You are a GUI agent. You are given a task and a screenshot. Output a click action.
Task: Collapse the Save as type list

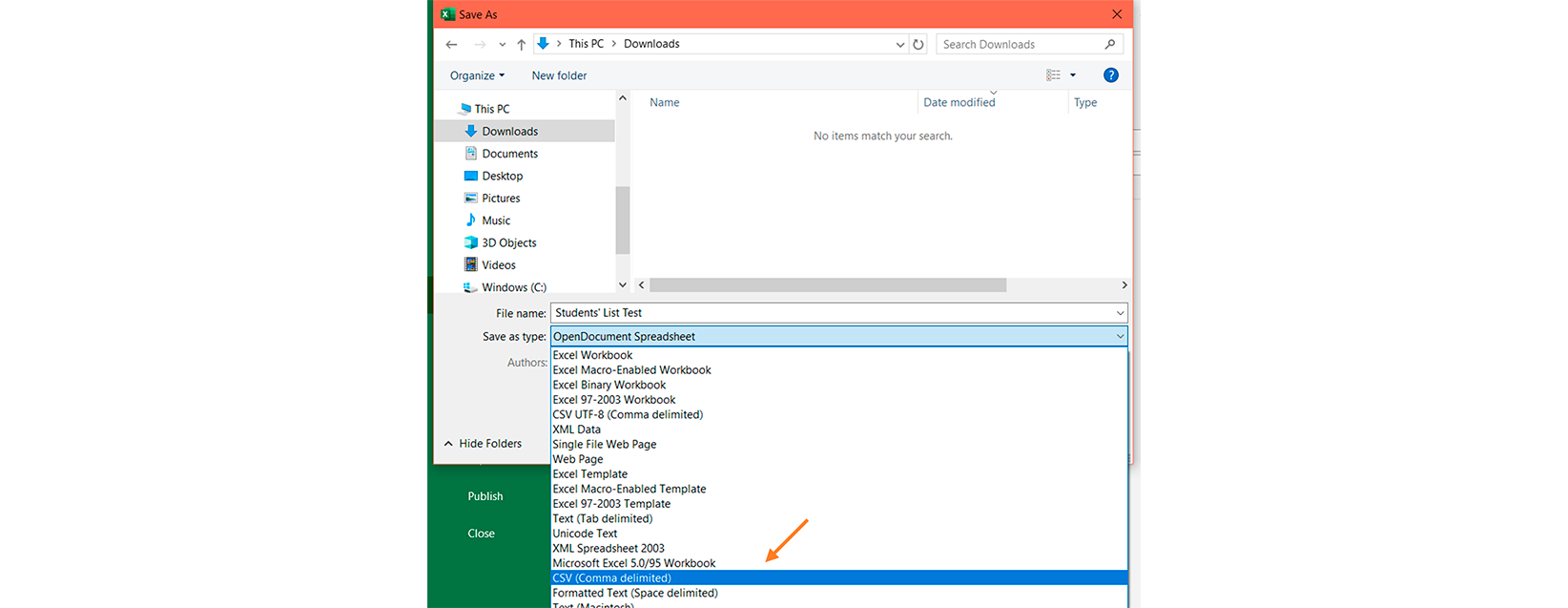(1120, 337)
